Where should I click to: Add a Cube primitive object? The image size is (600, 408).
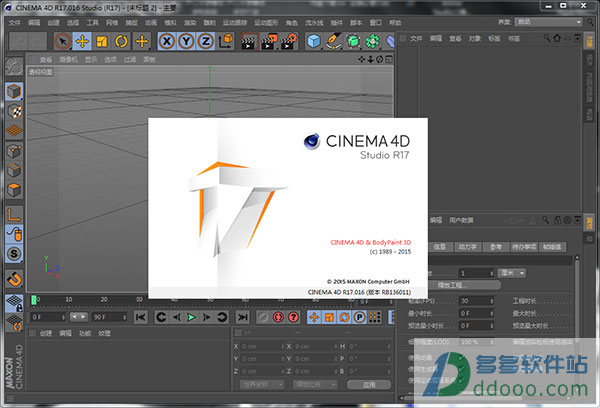313,41
